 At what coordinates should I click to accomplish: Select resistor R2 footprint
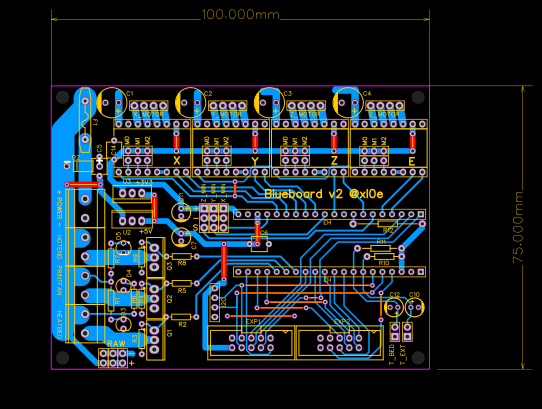(181, 317)
